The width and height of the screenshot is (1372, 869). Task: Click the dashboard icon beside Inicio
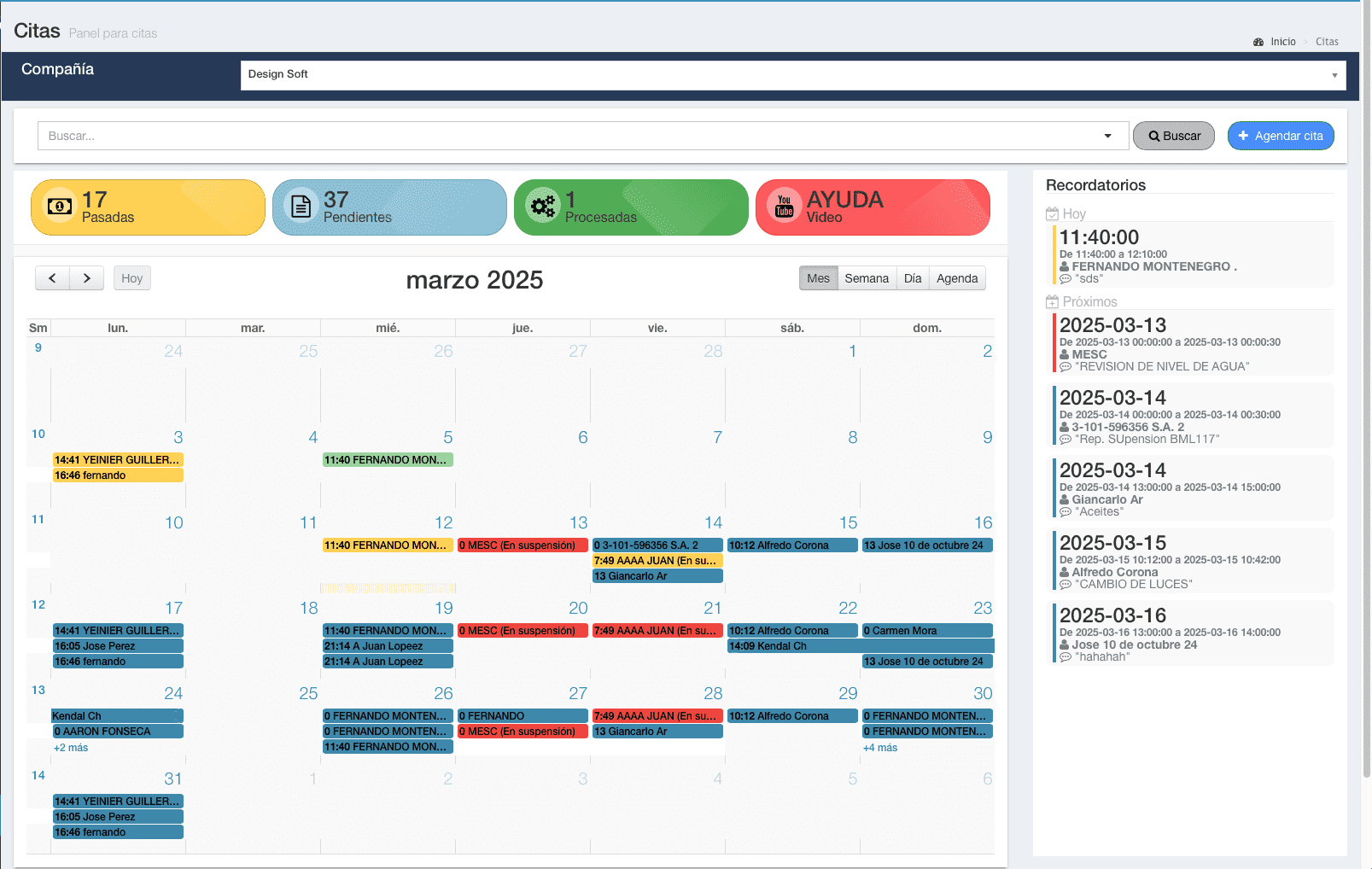tap(1258, 42)
